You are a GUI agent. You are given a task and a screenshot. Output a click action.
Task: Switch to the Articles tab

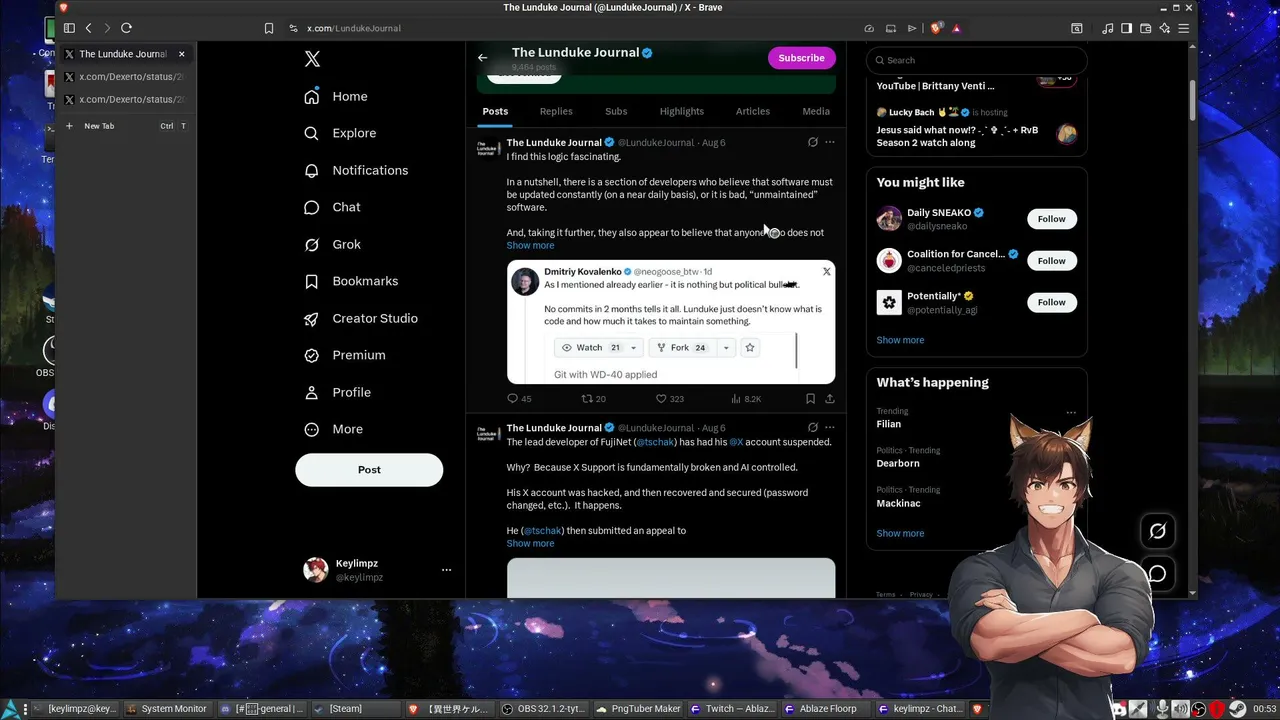pyautogui.click(x=753, y=111)
